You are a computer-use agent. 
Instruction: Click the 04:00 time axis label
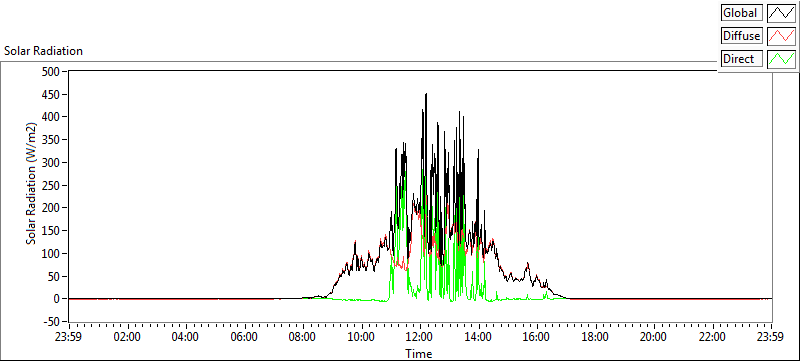[186, 337]
